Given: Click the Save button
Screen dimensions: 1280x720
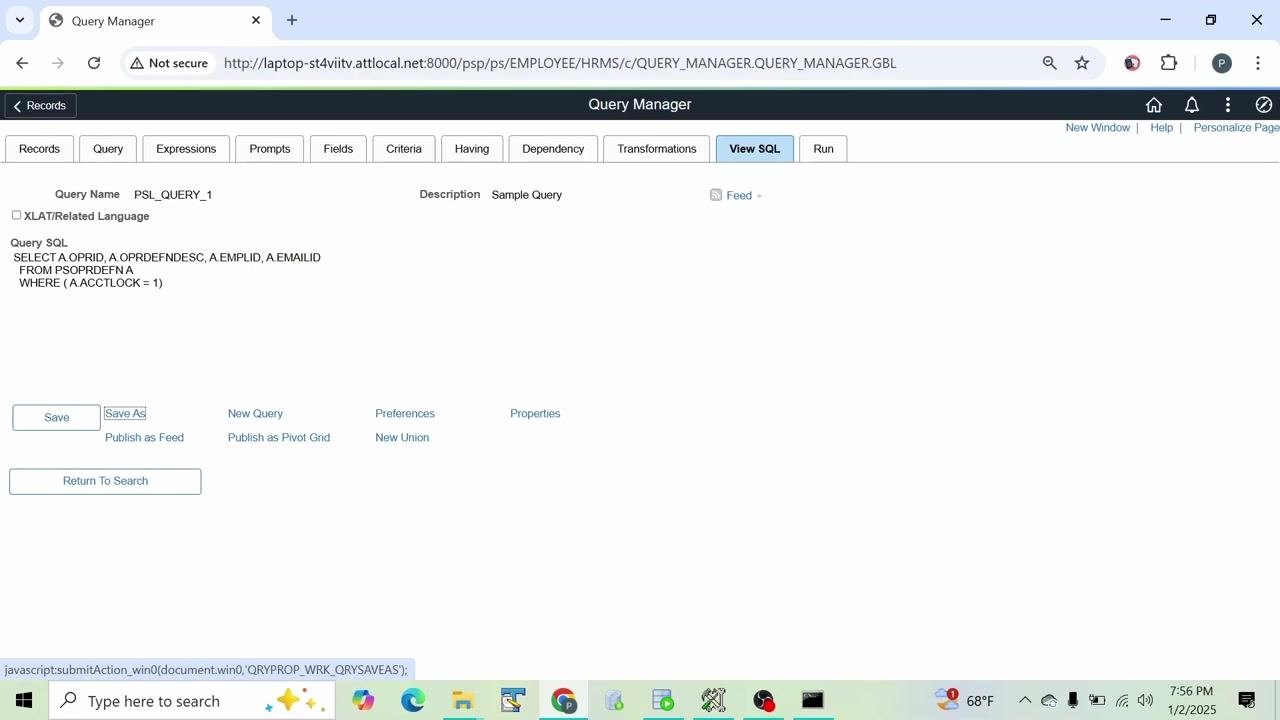Looking at the screenshot, I should coord(56,418).
